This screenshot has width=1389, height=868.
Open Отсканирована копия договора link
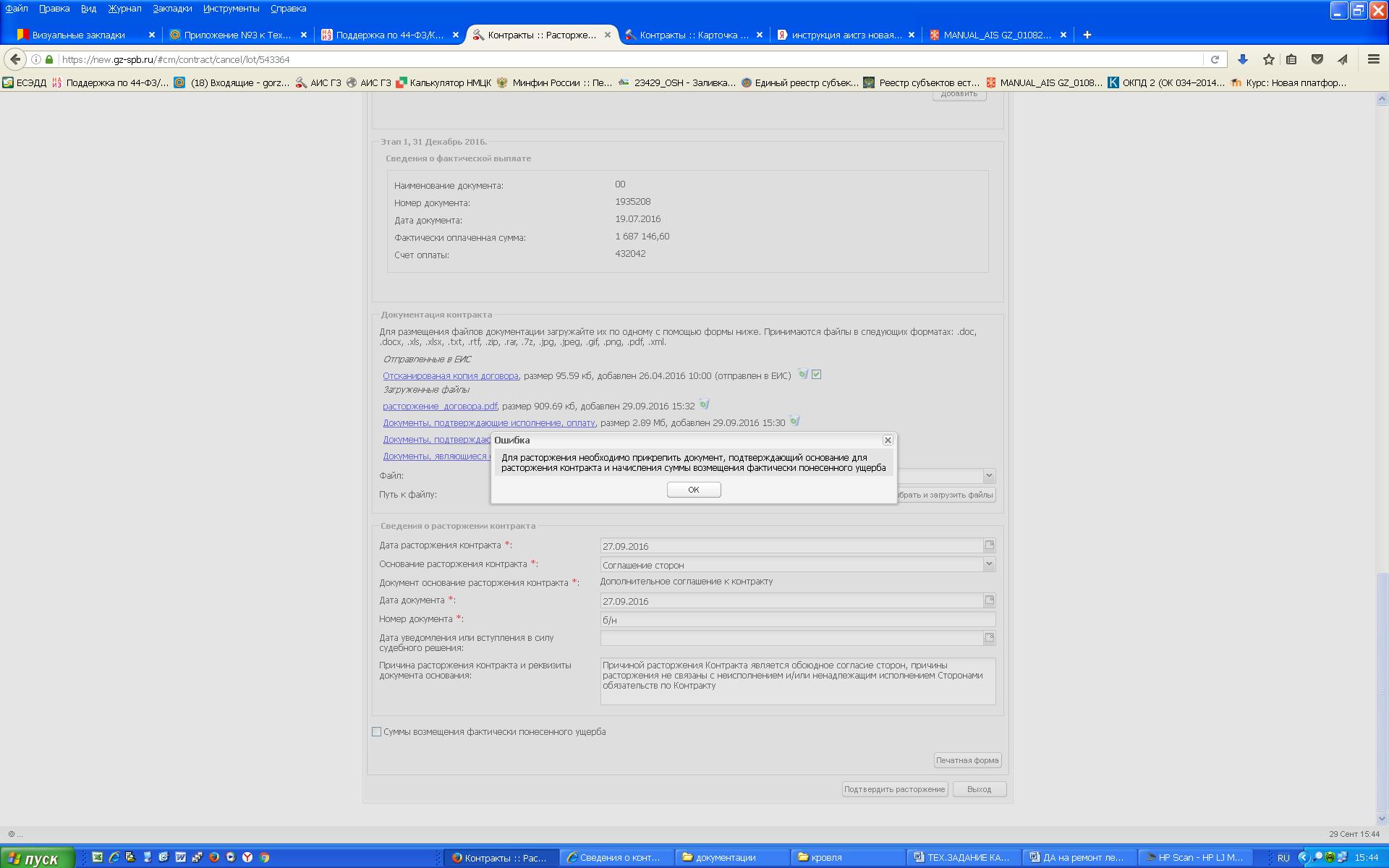click(451, 376)
